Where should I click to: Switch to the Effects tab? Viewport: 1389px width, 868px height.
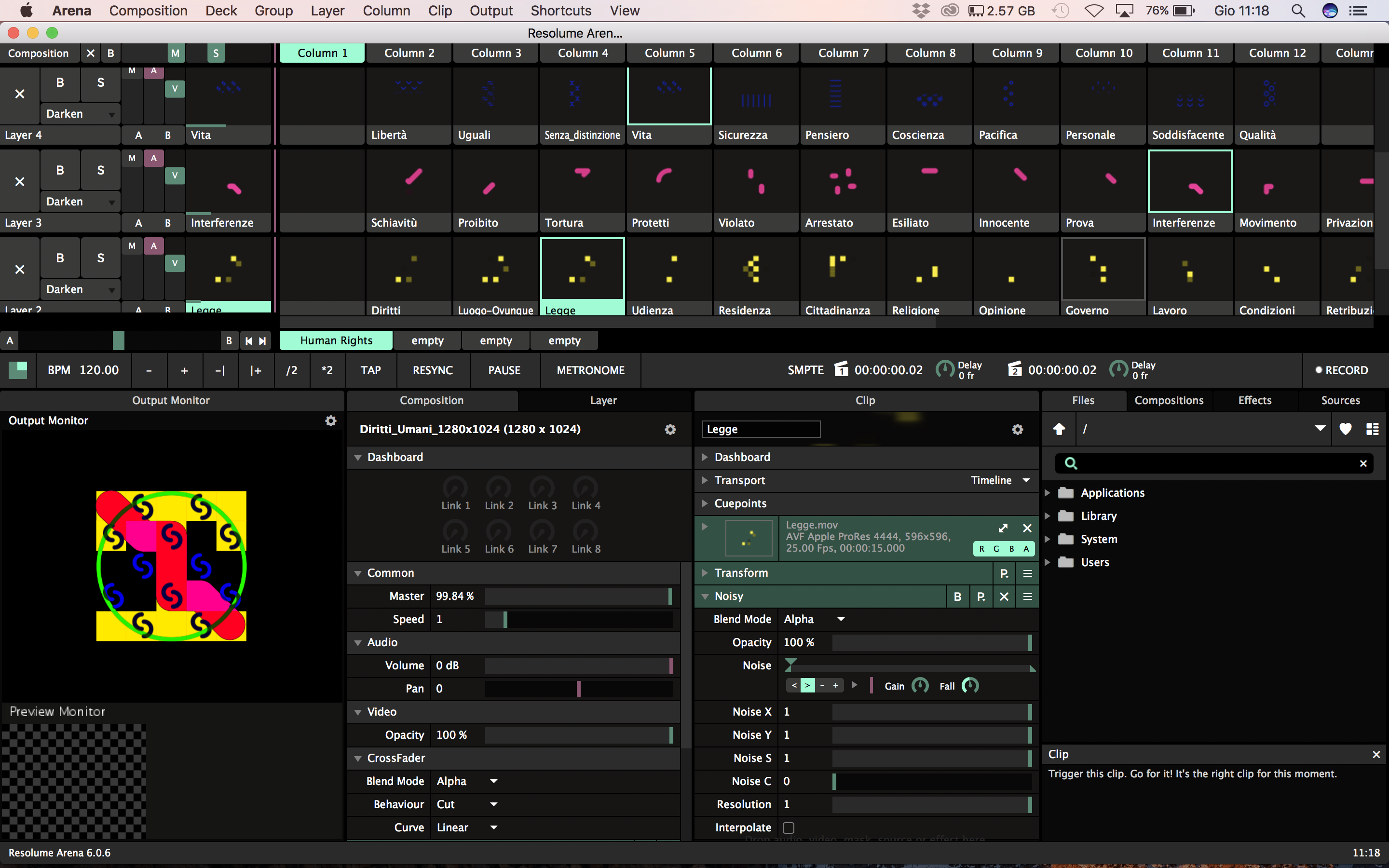[x=1254, y=400]
